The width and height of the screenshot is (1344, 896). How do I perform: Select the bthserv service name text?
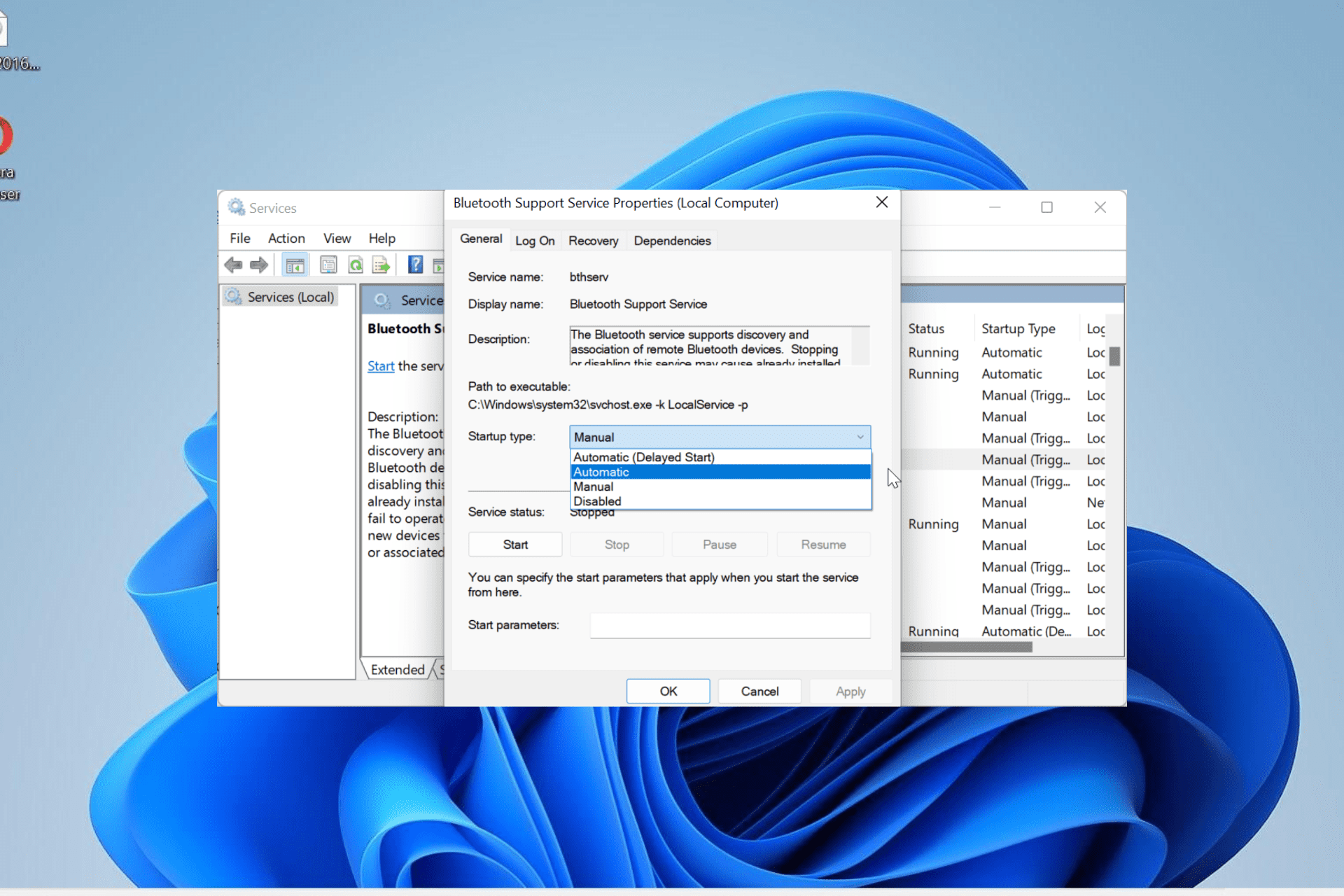[x=589, y=277]
